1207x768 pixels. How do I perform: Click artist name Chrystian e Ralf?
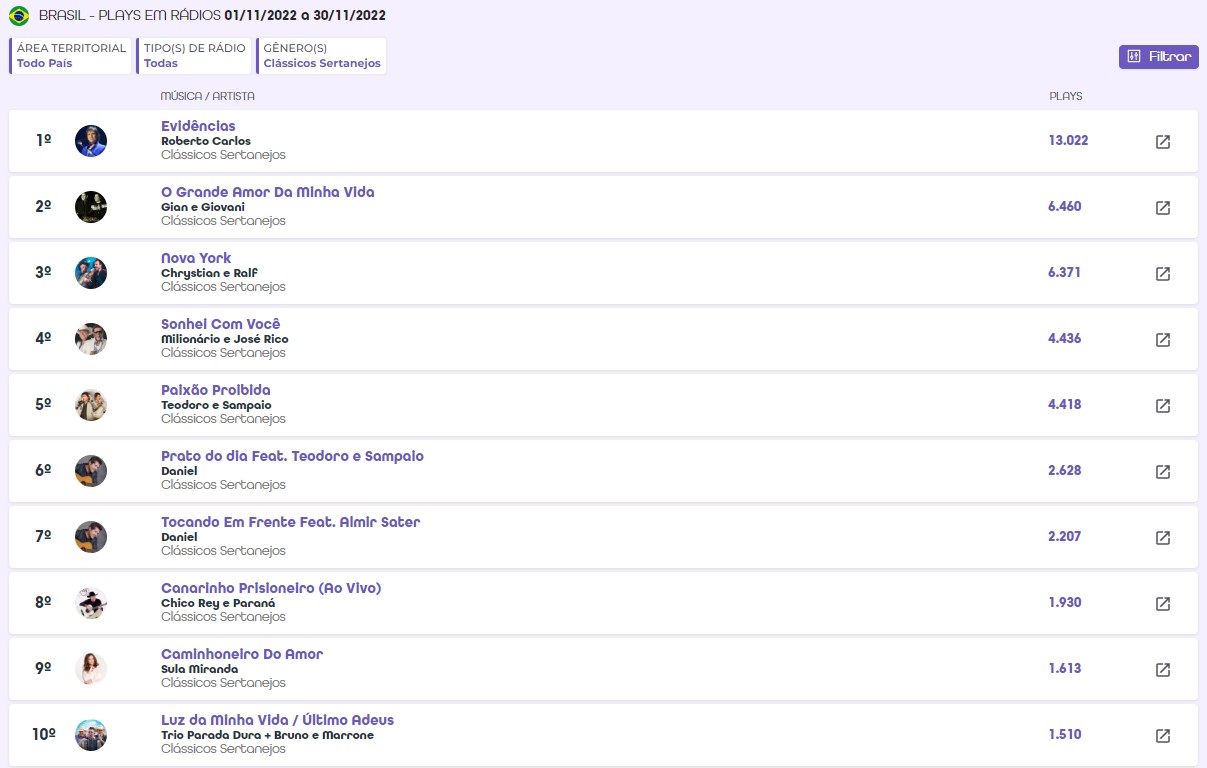210,273
